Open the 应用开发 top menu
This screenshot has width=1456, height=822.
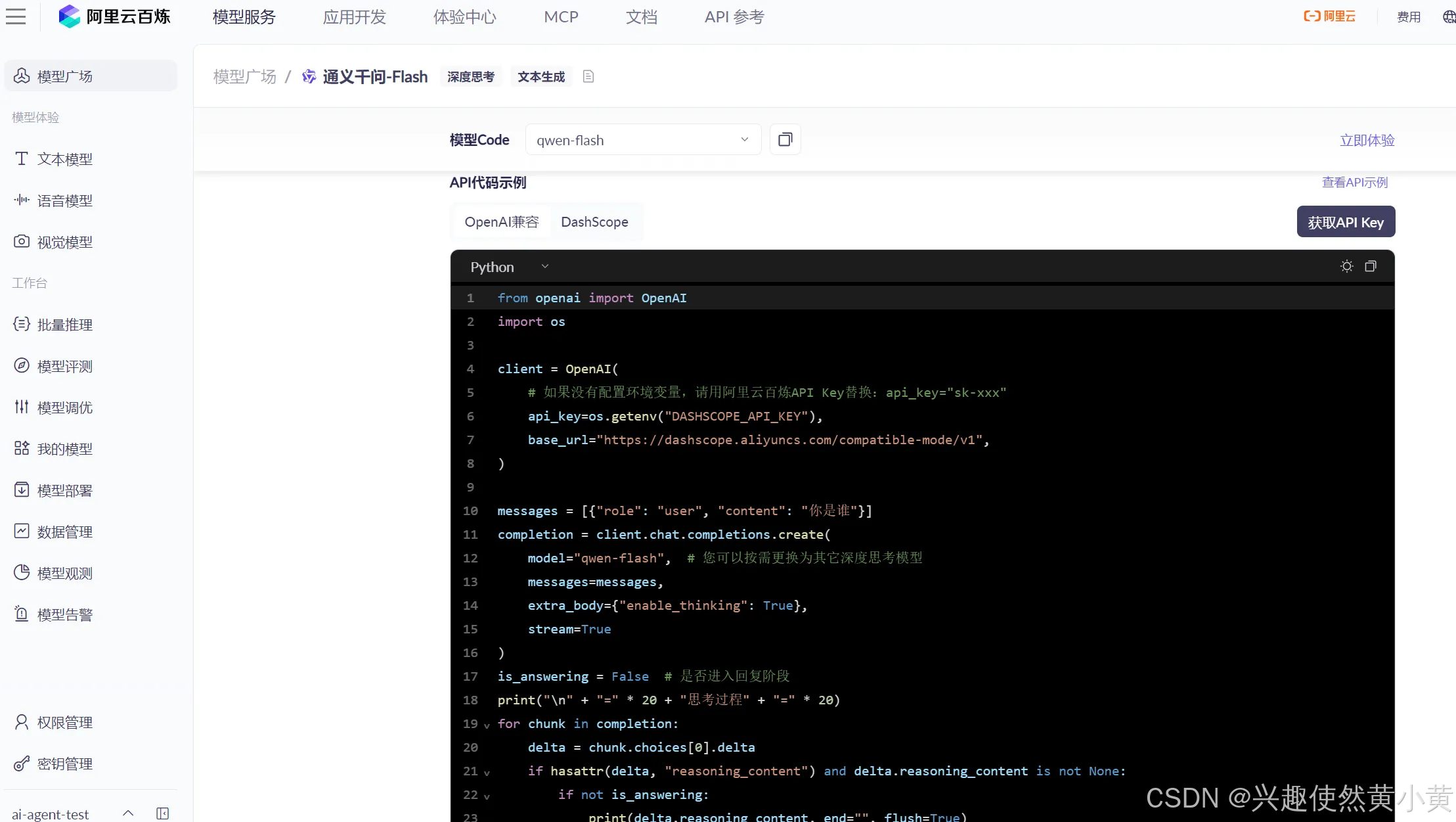(x=355, y=17)
